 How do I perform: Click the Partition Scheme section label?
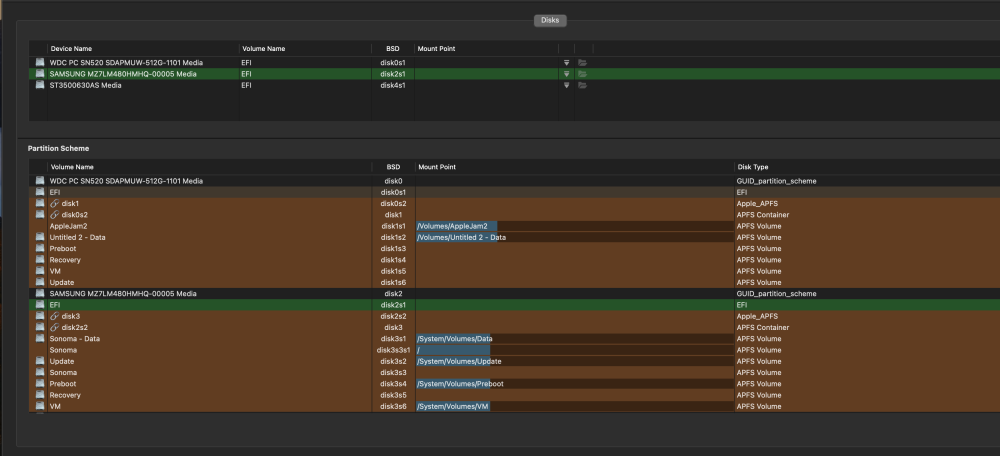click(x=58, y=148)
